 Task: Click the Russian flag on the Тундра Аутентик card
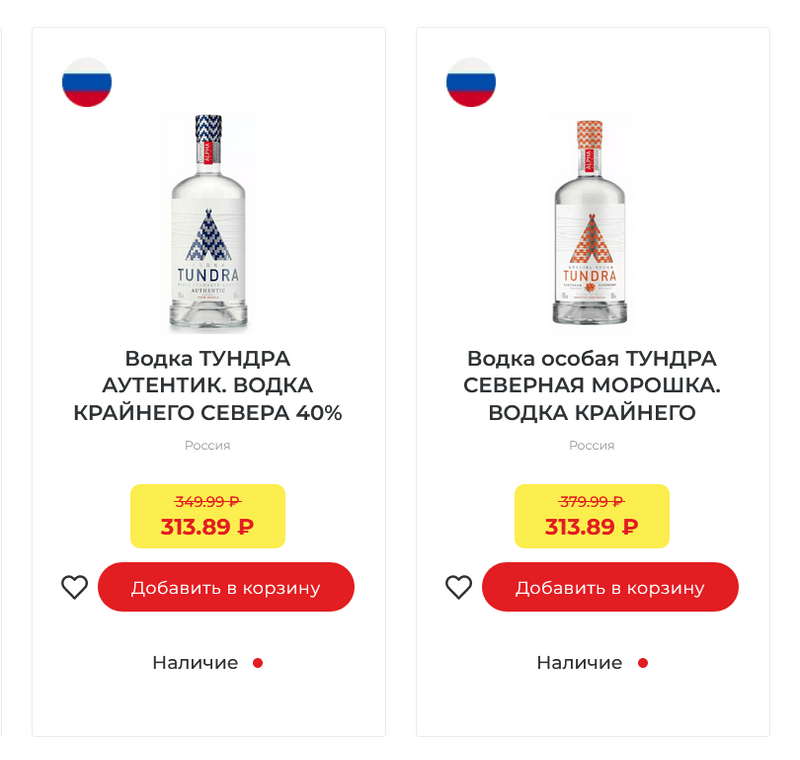[x=87, y=82]
